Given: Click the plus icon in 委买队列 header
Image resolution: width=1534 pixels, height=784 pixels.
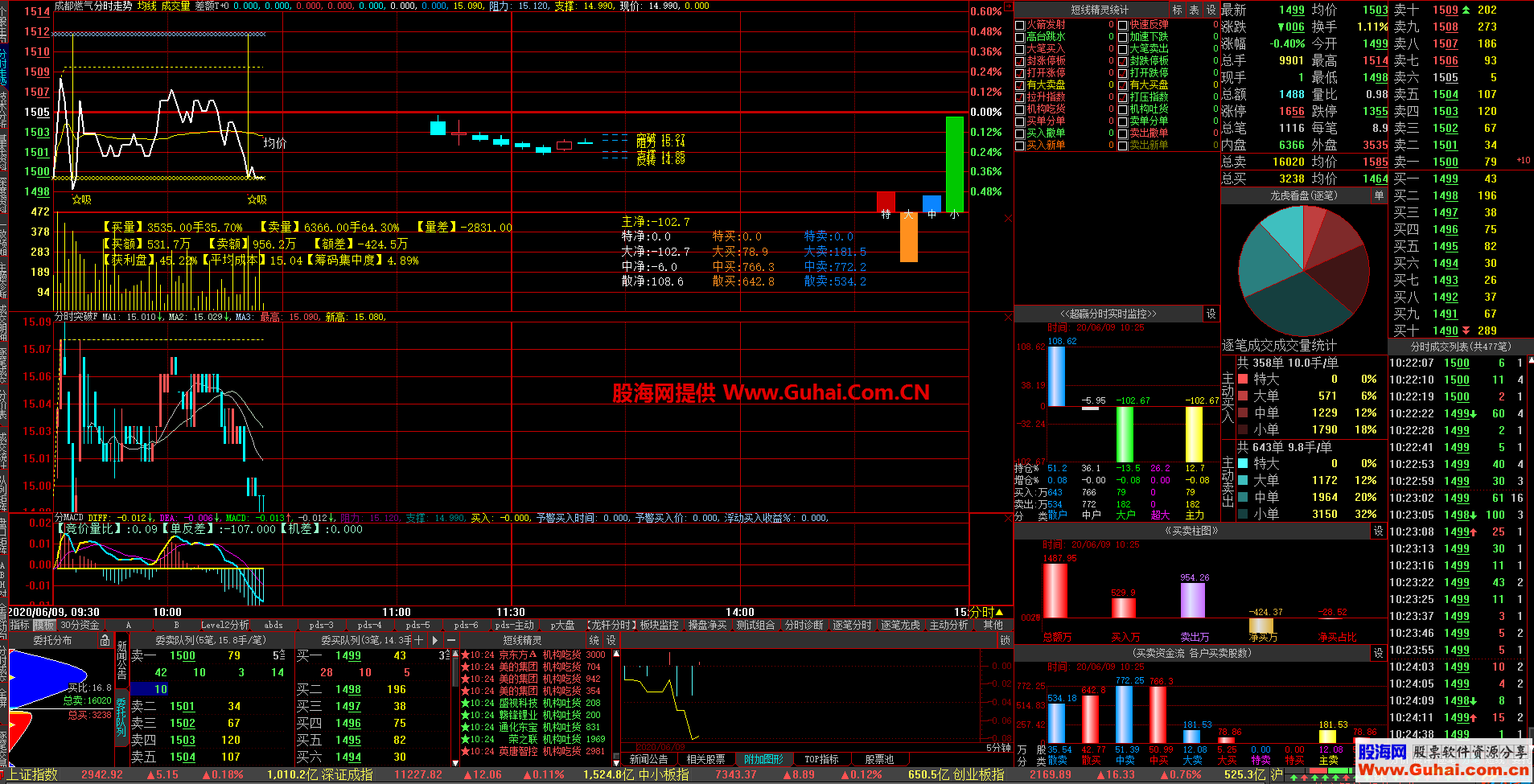Looking at the screenshot, I should coord(418,640).
